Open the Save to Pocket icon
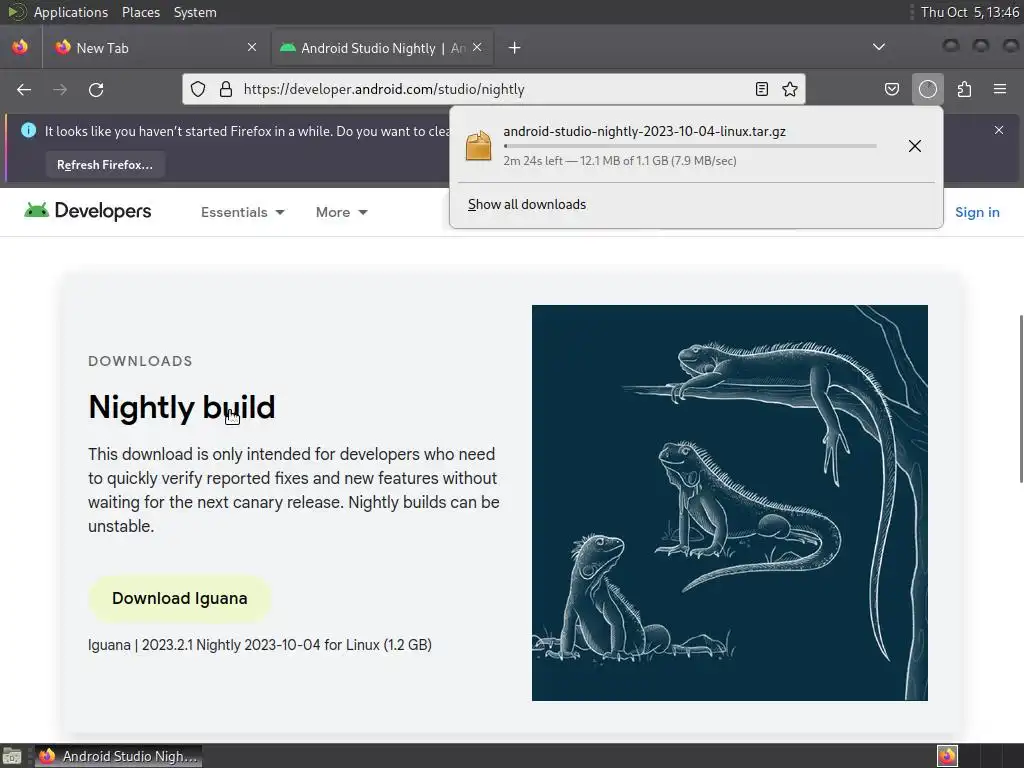Image resolution: width=1024 pixels, height=768 pixels. coord(892,89)
